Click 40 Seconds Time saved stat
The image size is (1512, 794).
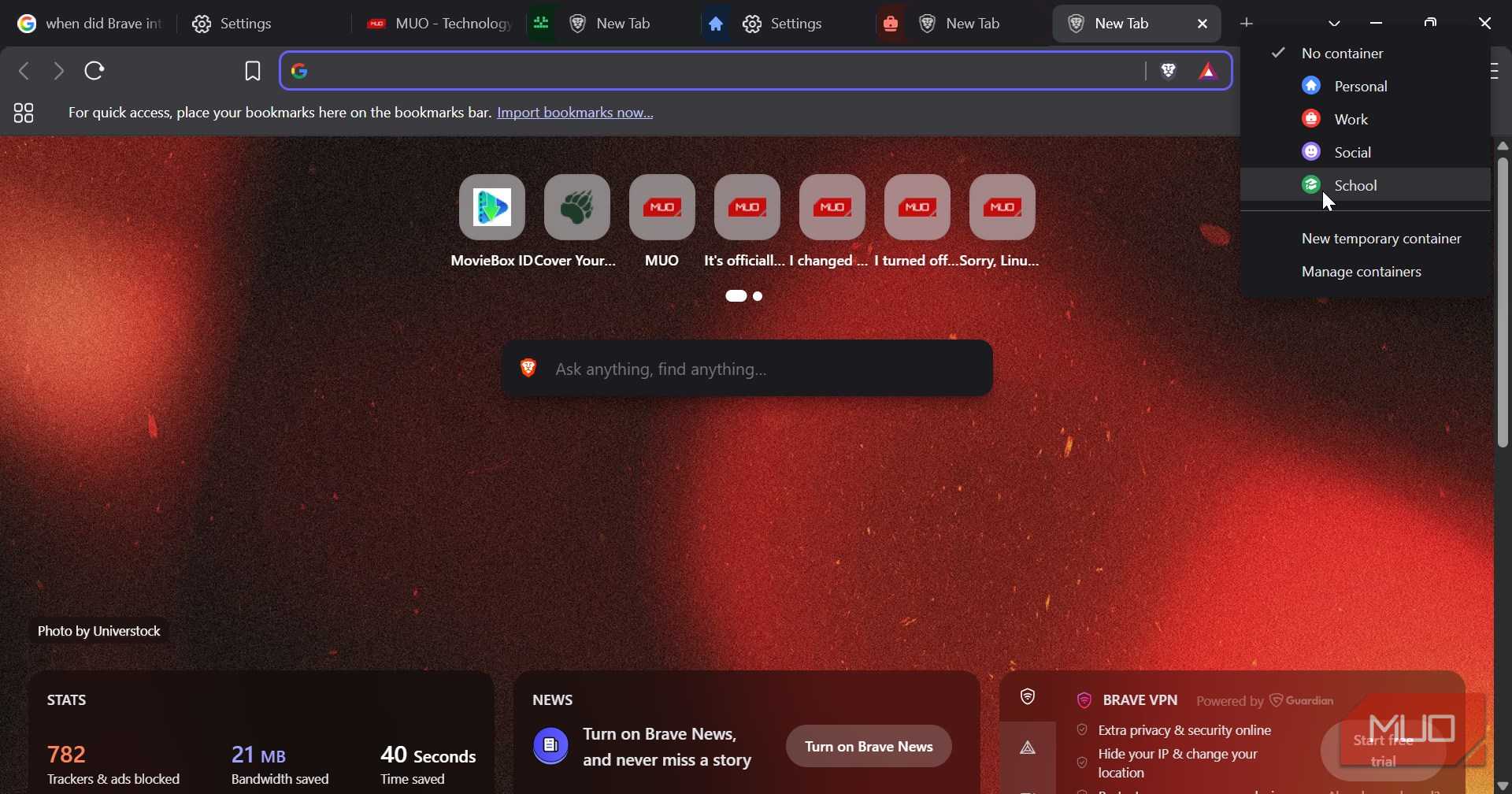pos(428,765)
